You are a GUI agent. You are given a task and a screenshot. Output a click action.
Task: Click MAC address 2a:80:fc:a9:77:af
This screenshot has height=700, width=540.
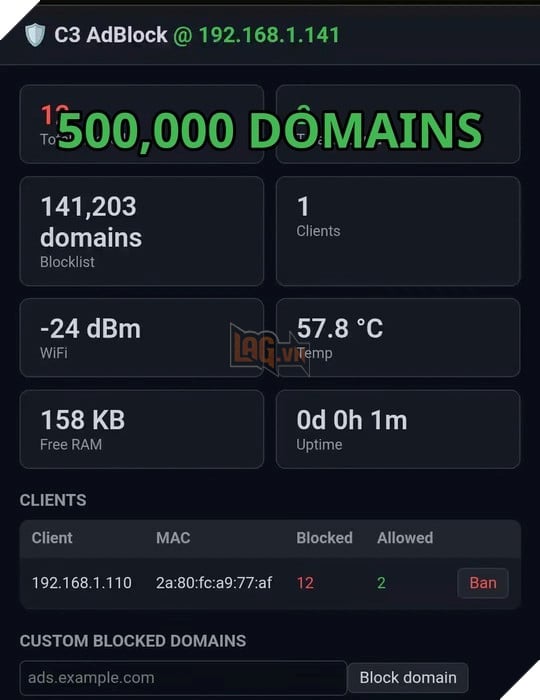214,583
